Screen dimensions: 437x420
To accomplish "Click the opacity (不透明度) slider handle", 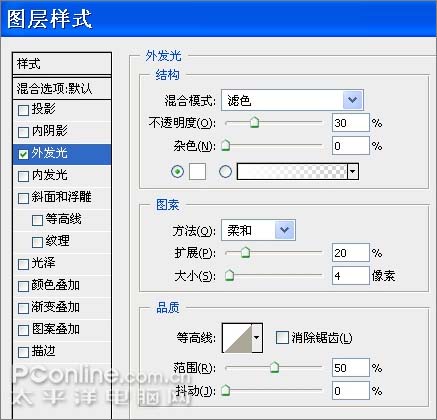I will pos(254,122).
